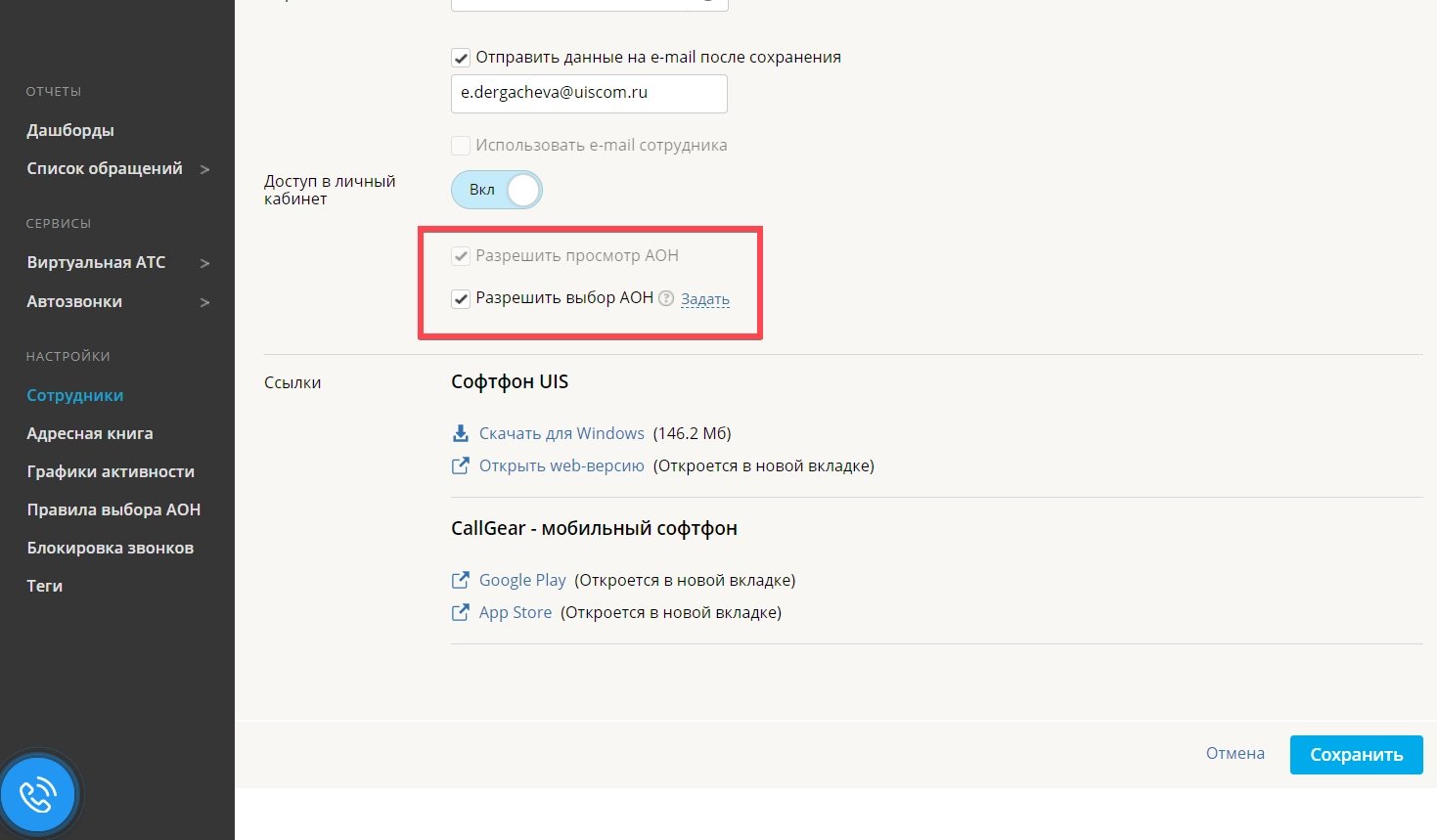
Task: Click the Отмена link
Action: [x=1235, y=753]
